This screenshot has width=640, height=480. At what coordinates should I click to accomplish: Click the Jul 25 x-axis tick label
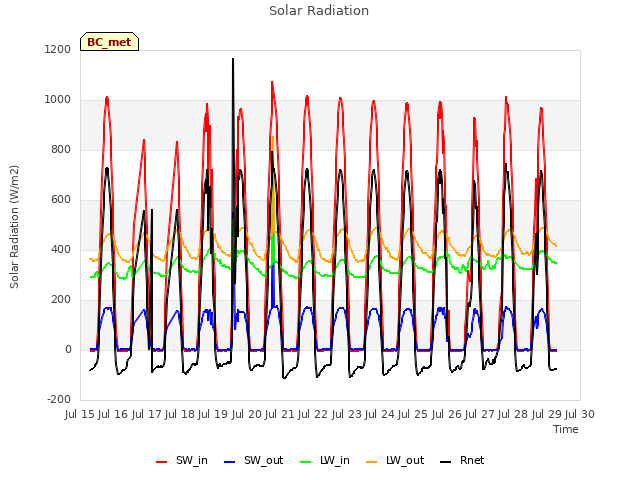[x=413, y=414]
